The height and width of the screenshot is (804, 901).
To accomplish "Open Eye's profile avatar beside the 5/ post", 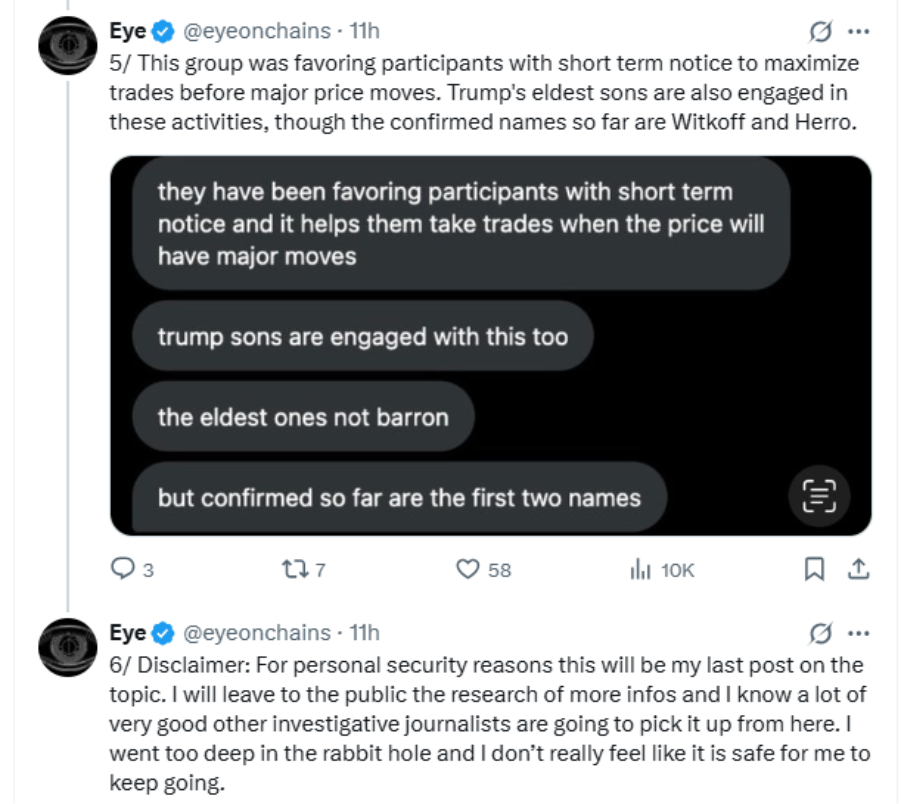I will (x=67, y=45).
